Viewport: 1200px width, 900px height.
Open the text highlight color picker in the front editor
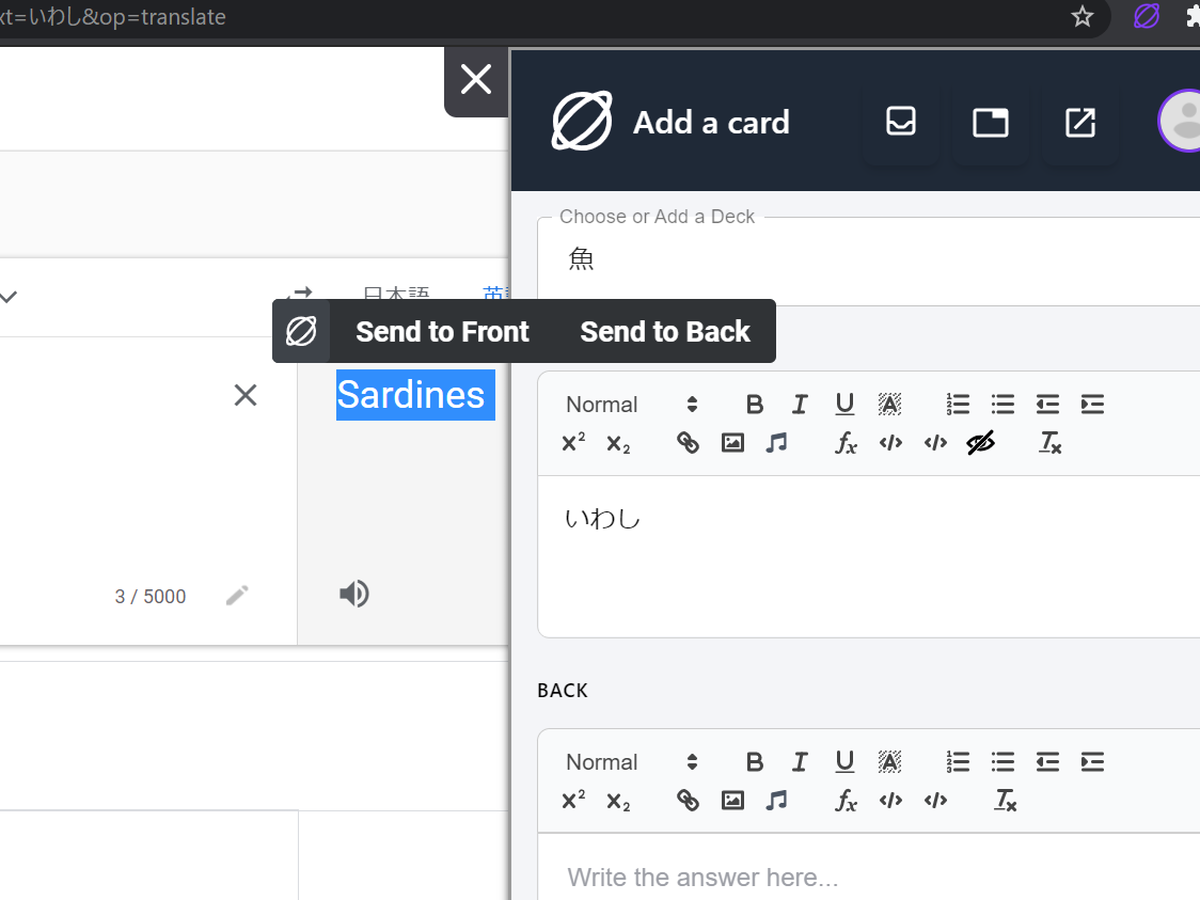(889, 404)
